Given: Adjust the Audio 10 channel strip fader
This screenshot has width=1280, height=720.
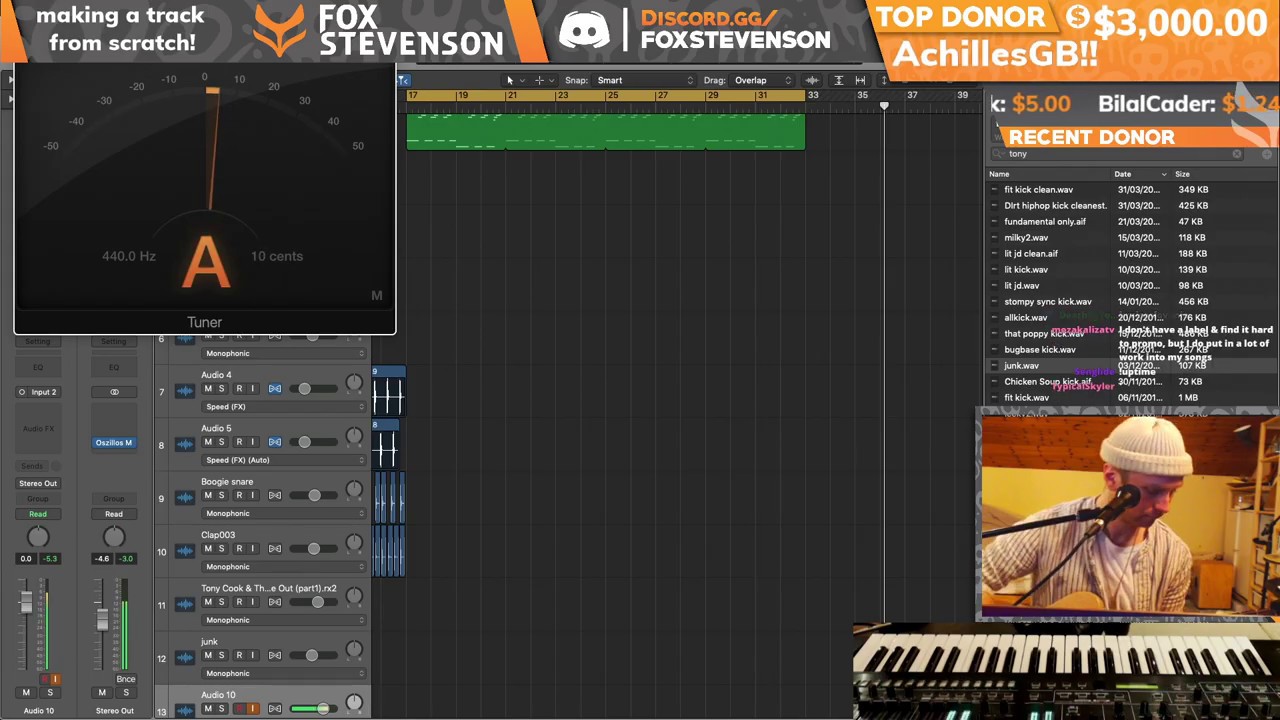Looking at the screenshot, I should pos(26,602).
